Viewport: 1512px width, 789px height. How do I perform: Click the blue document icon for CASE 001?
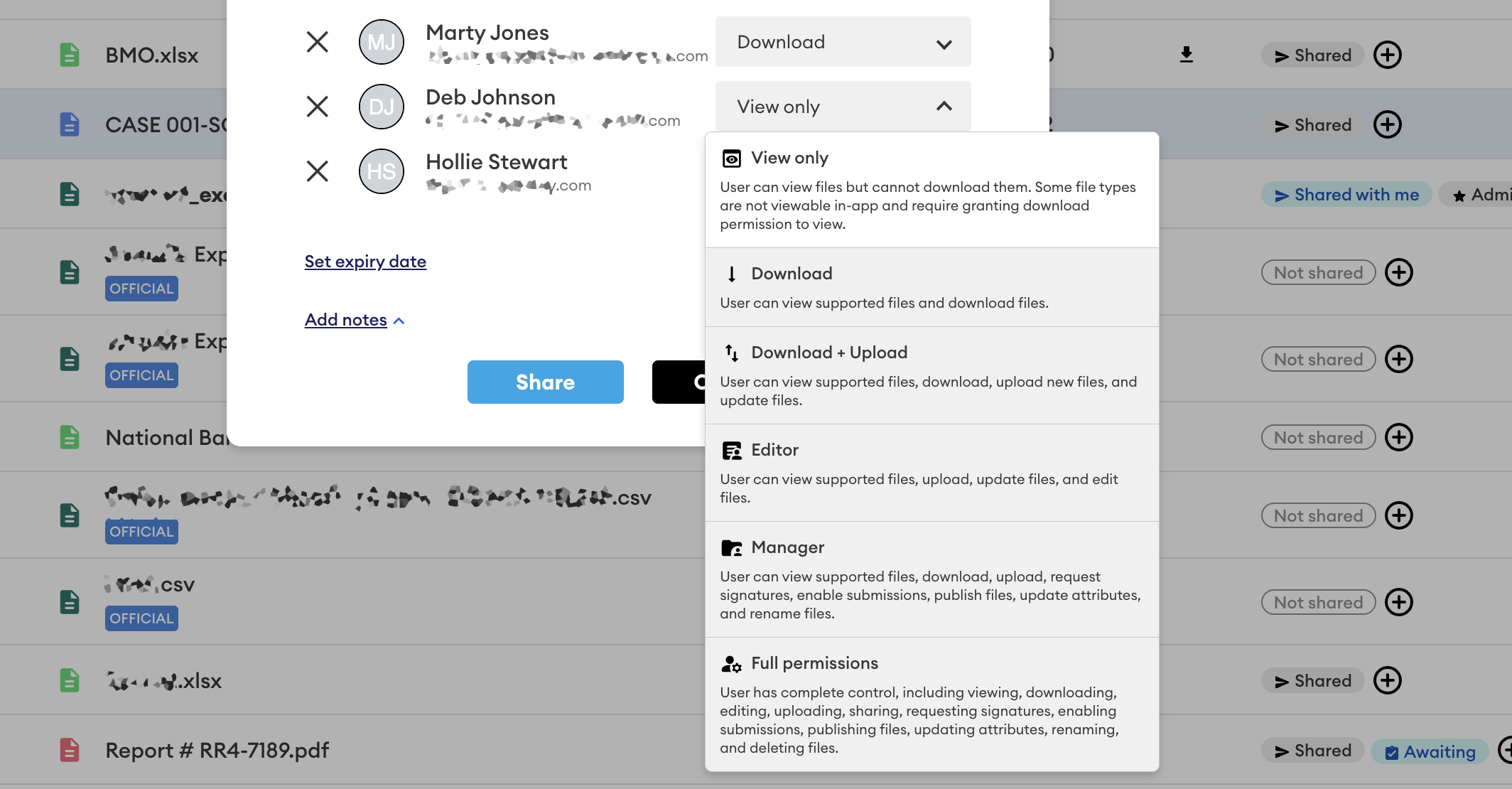[70, 124]
